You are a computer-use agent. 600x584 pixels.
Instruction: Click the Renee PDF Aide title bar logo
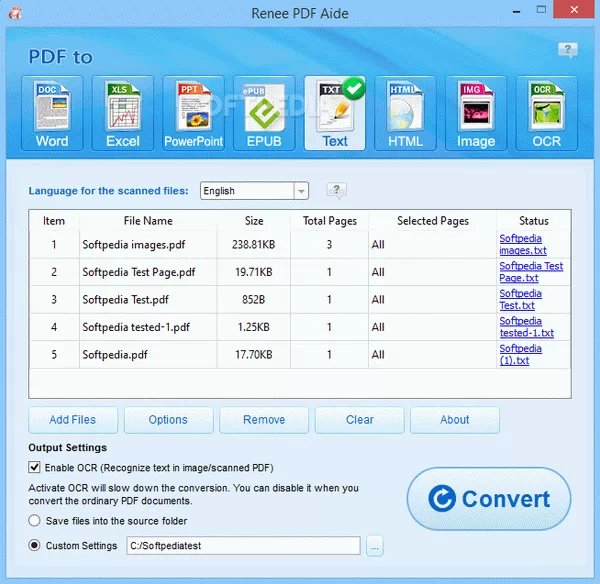click(x=15, y=13)
